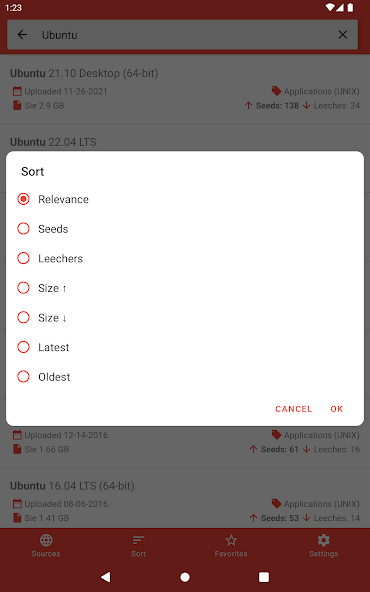Focus the Ubuntu search input field

[x=183, y=35]
